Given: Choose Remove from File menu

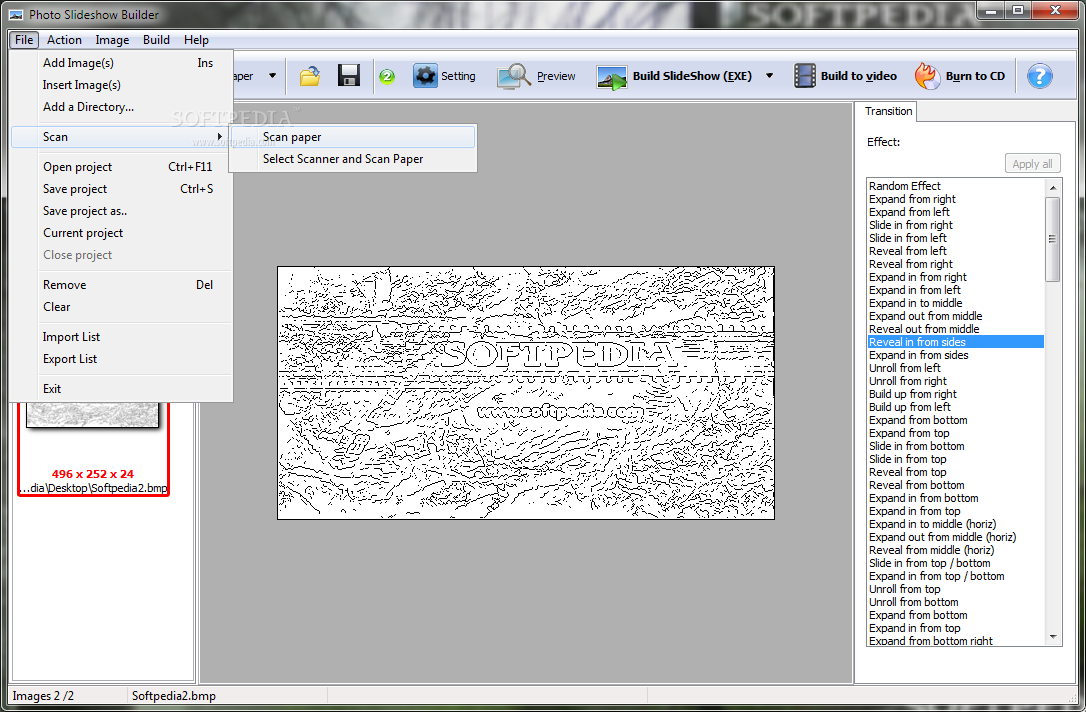Looking at the screenshot, I should point(122,285).
